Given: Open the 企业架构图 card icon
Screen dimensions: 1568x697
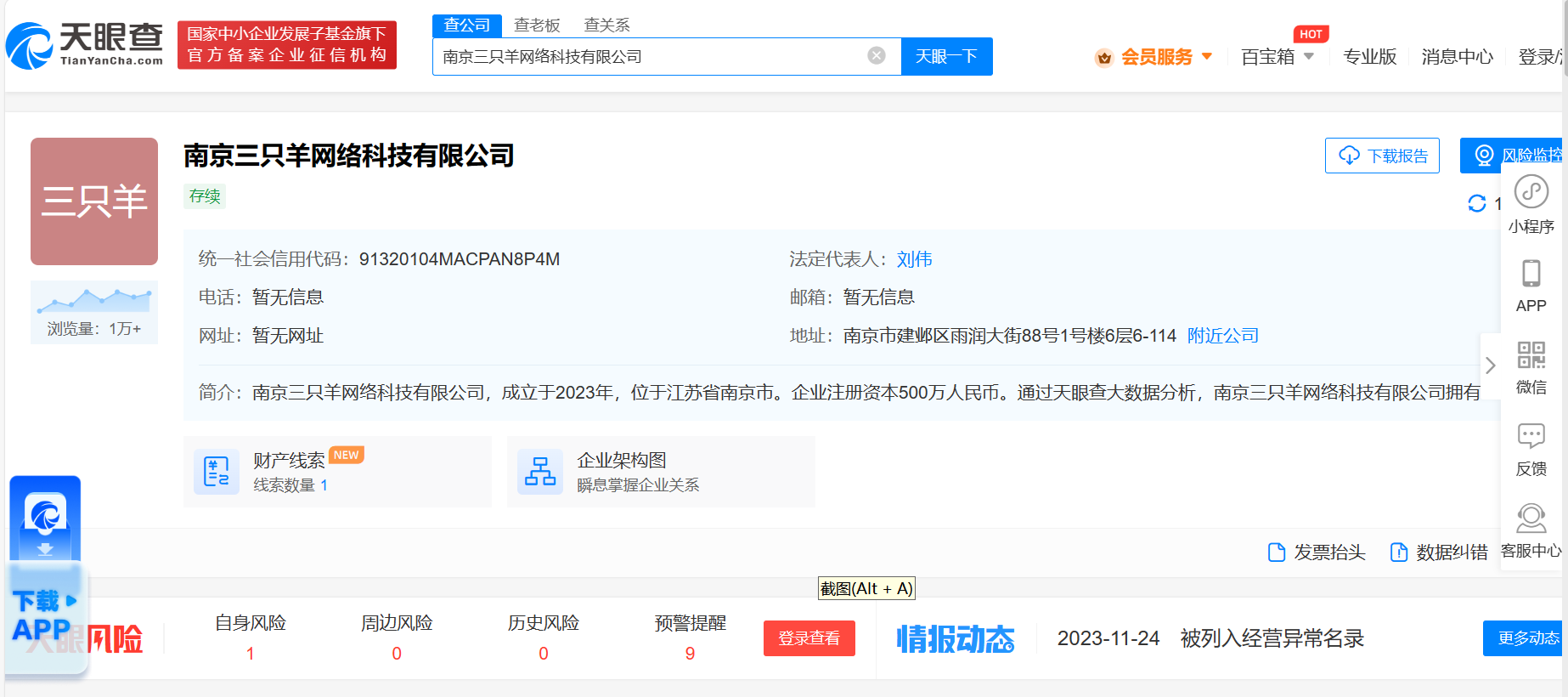Looking at the screenshot, I should [540, 472].
